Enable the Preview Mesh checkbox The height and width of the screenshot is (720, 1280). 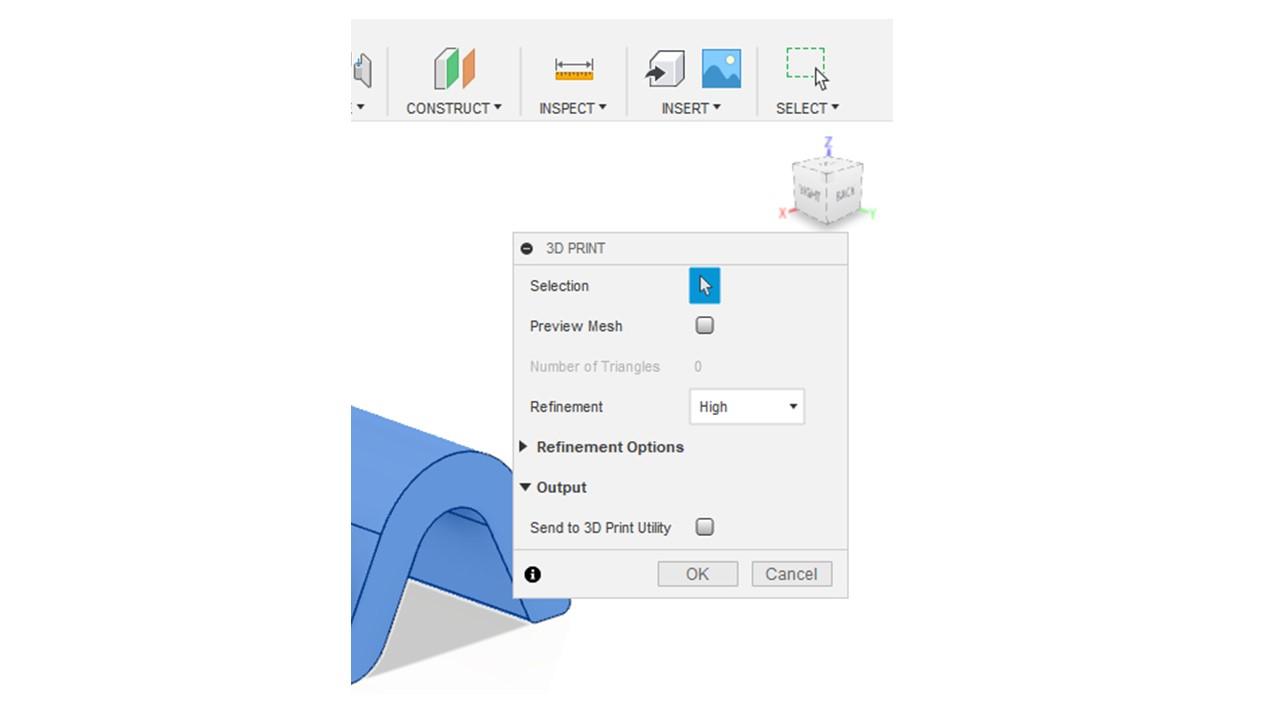click(704, 325)
